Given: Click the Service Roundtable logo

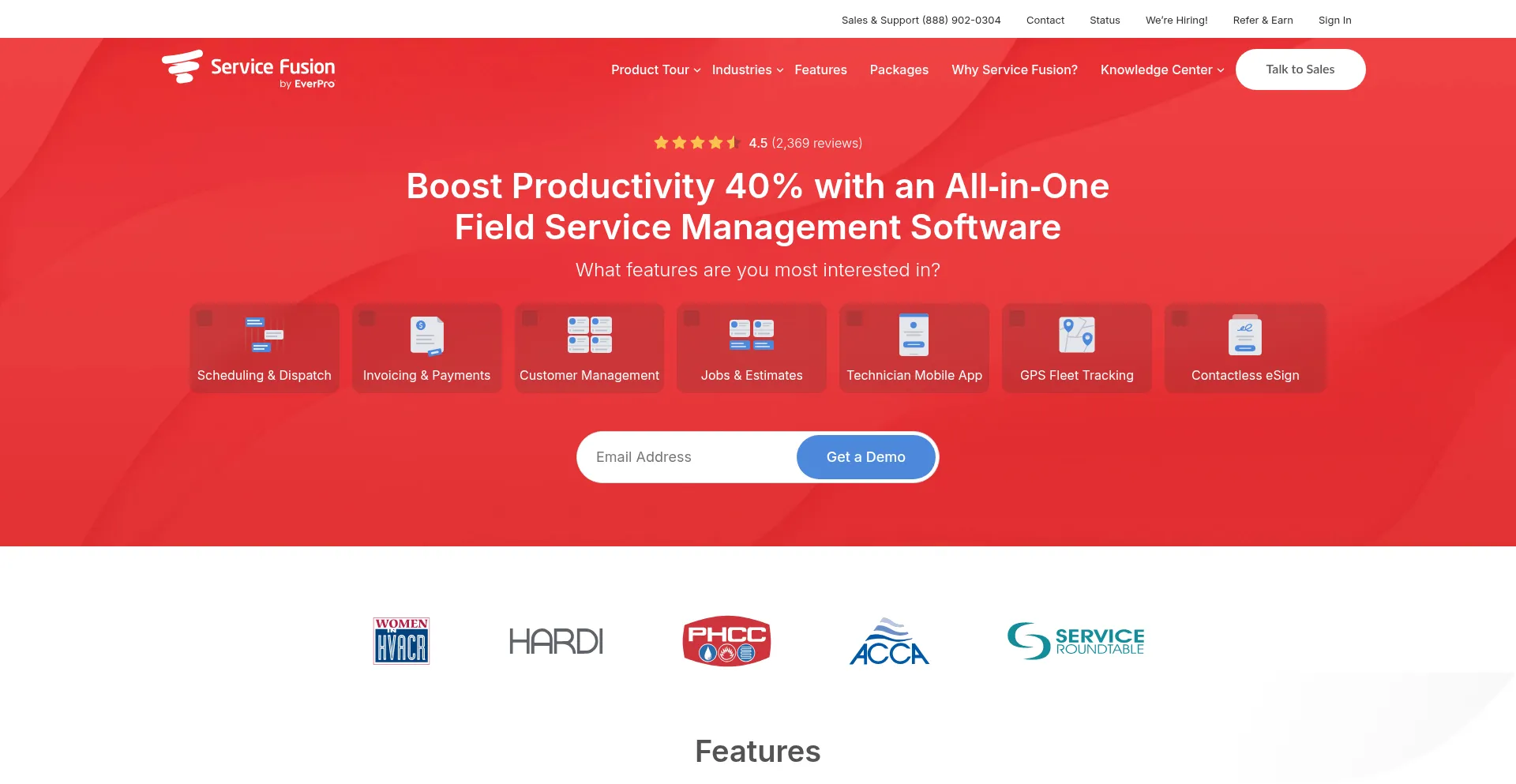Looking at the screenshot, I should pos(1075,641).
